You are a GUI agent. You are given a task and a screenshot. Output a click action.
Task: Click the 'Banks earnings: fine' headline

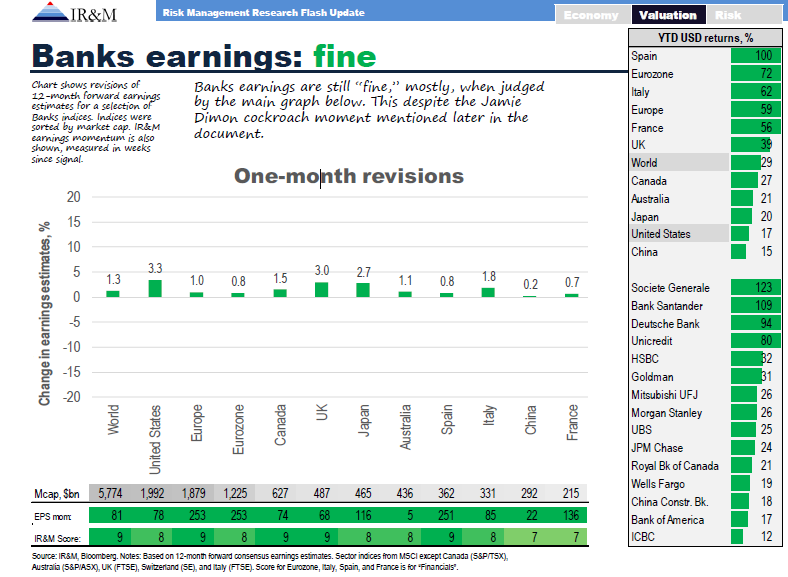(204, 55)
